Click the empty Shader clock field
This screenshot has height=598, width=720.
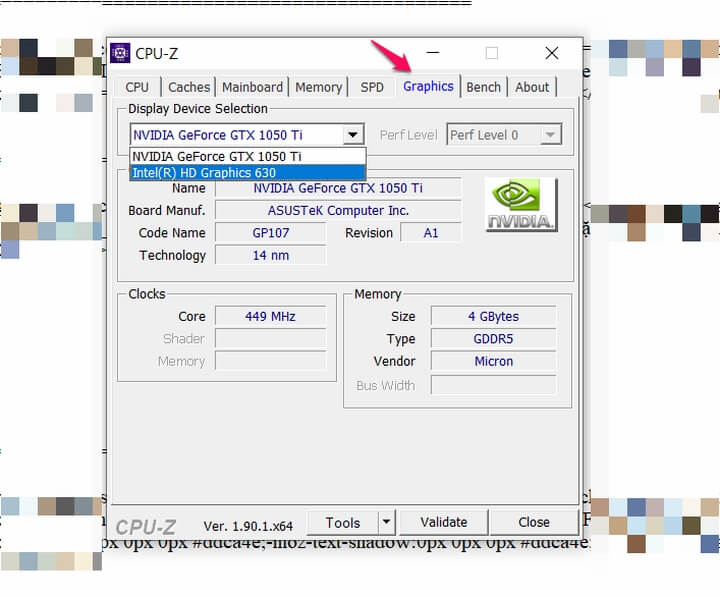(270, 338)
